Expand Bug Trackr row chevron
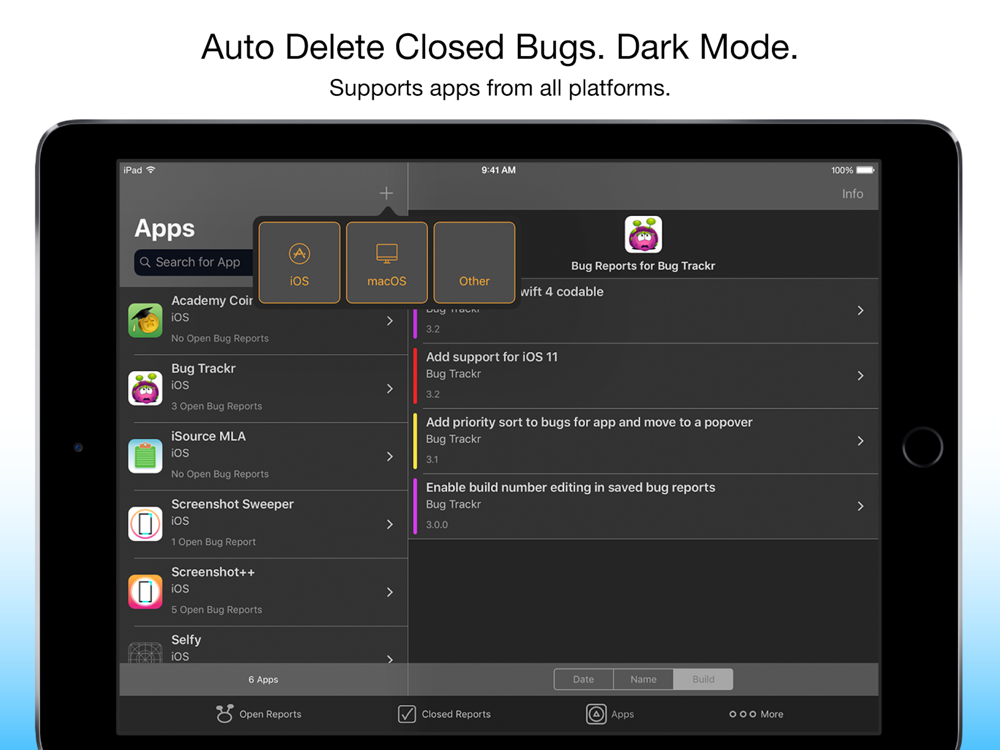 click(x=390, y=388)
